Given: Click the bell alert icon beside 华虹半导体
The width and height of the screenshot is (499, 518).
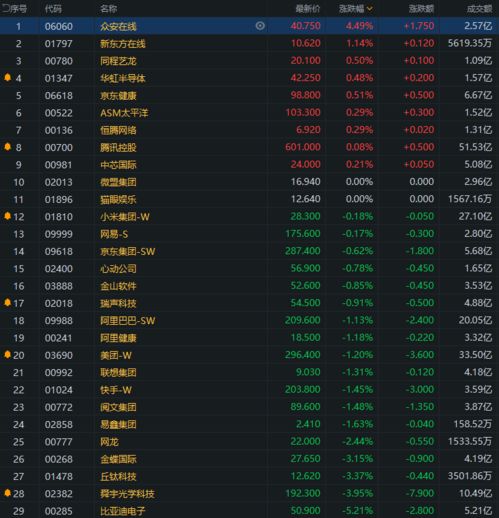Looking at the screenshot, I should tap(7, 78).
